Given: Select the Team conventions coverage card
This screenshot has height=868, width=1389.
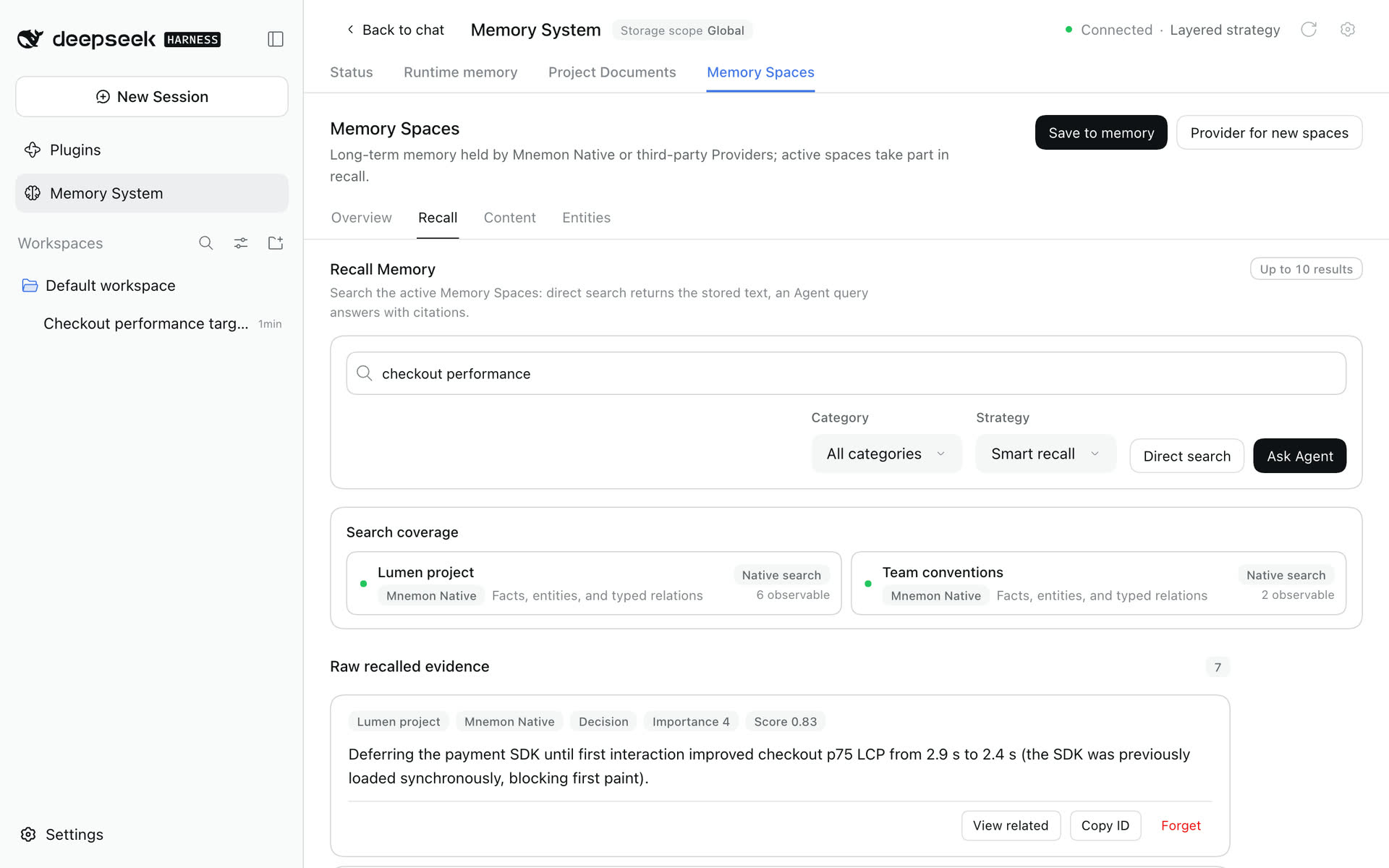Looking at the screenshot, I should click(1098, 583).
